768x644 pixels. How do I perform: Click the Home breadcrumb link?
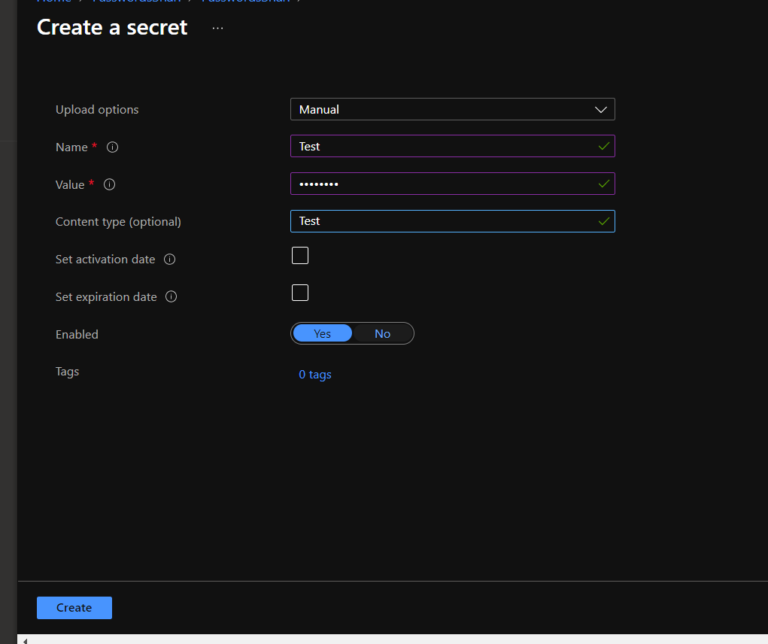[53, 2]
